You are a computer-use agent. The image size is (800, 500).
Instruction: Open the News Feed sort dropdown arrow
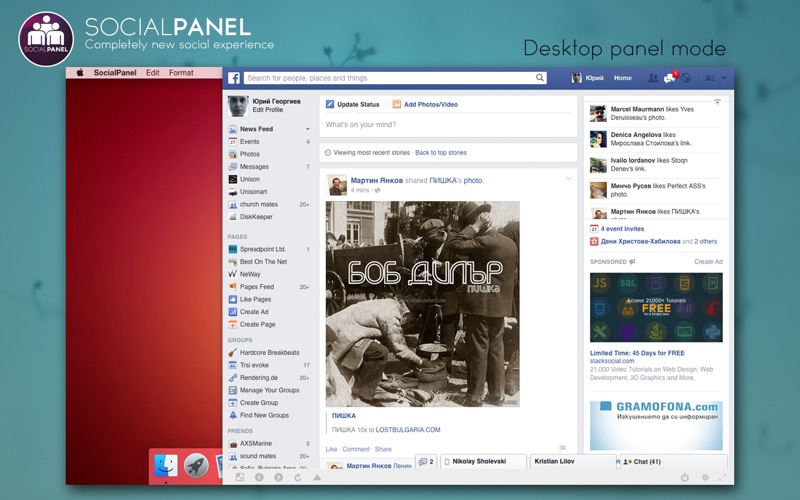tap(308, 129)
